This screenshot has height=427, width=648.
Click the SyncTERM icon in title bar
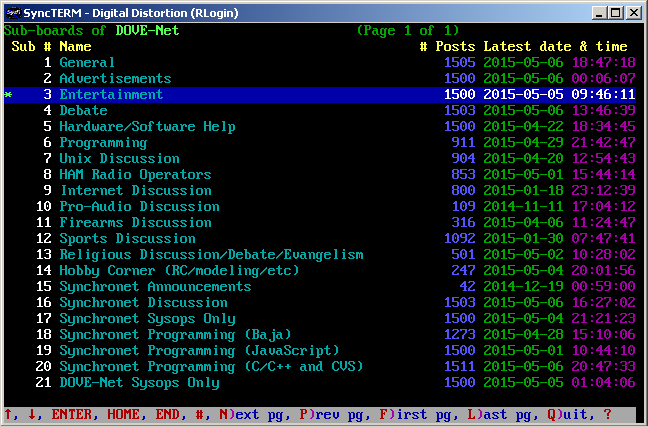point(11,12)
